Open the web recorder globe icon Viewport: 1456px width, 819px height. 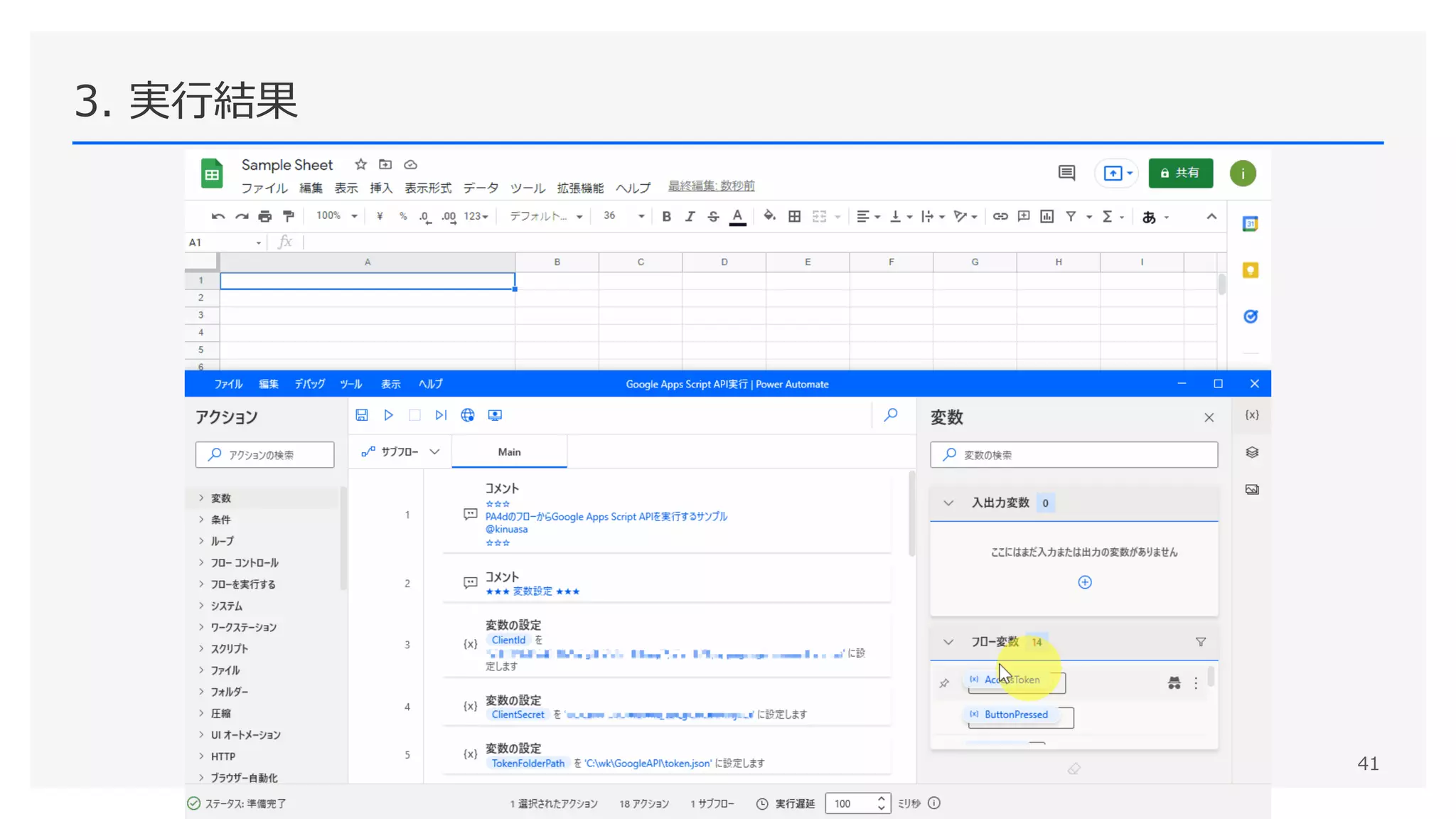[468, 415]
